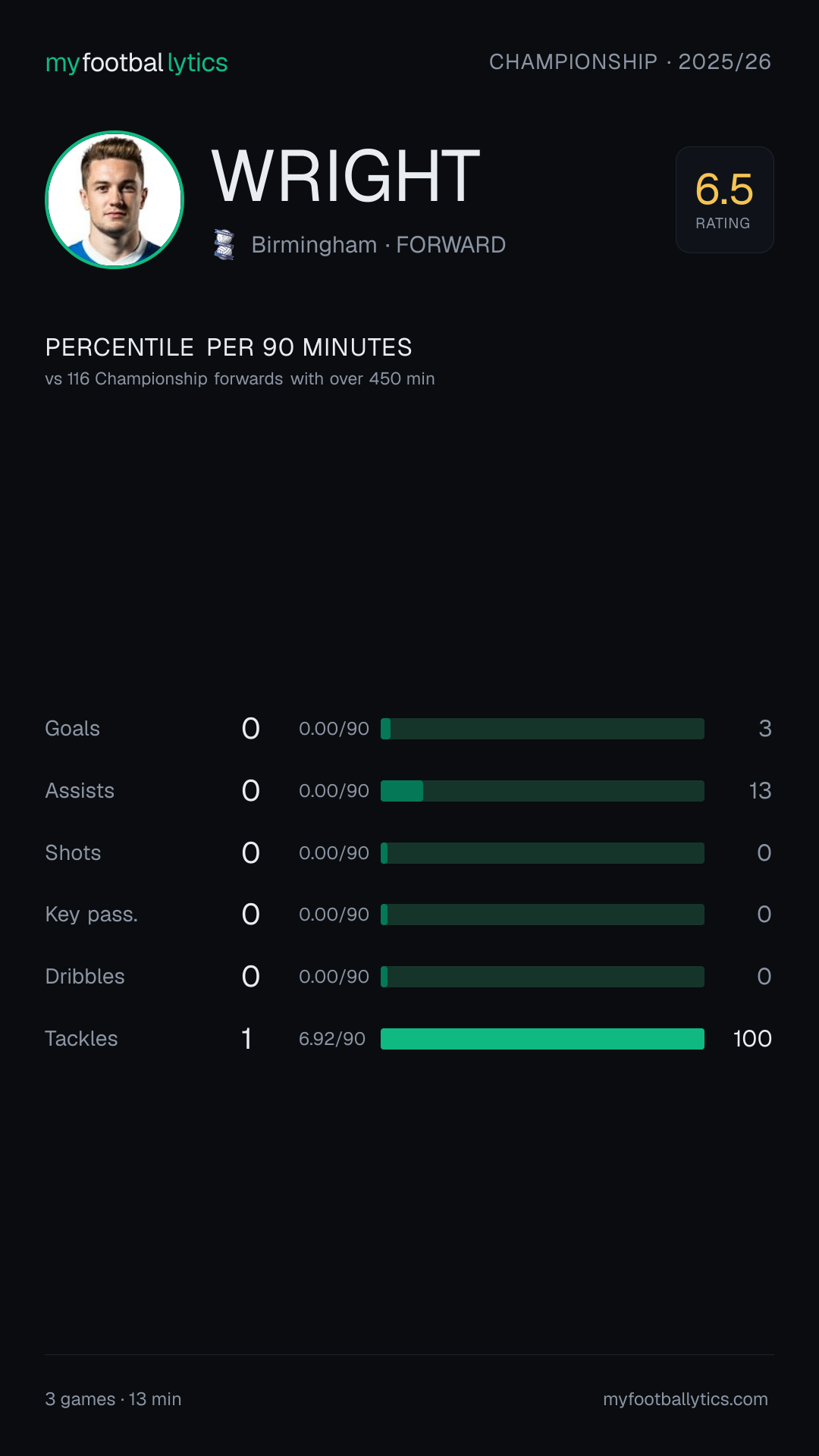Click the 100 percentile tackles number
Screen dimensions: 819x1456
[x=752, y=1039]
